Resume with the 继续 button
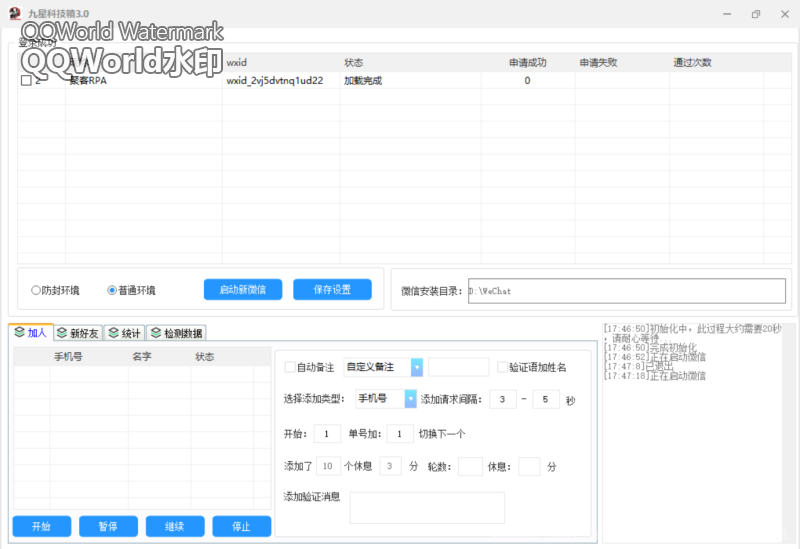This screenshot has height=549, width=800. (175, 526)
